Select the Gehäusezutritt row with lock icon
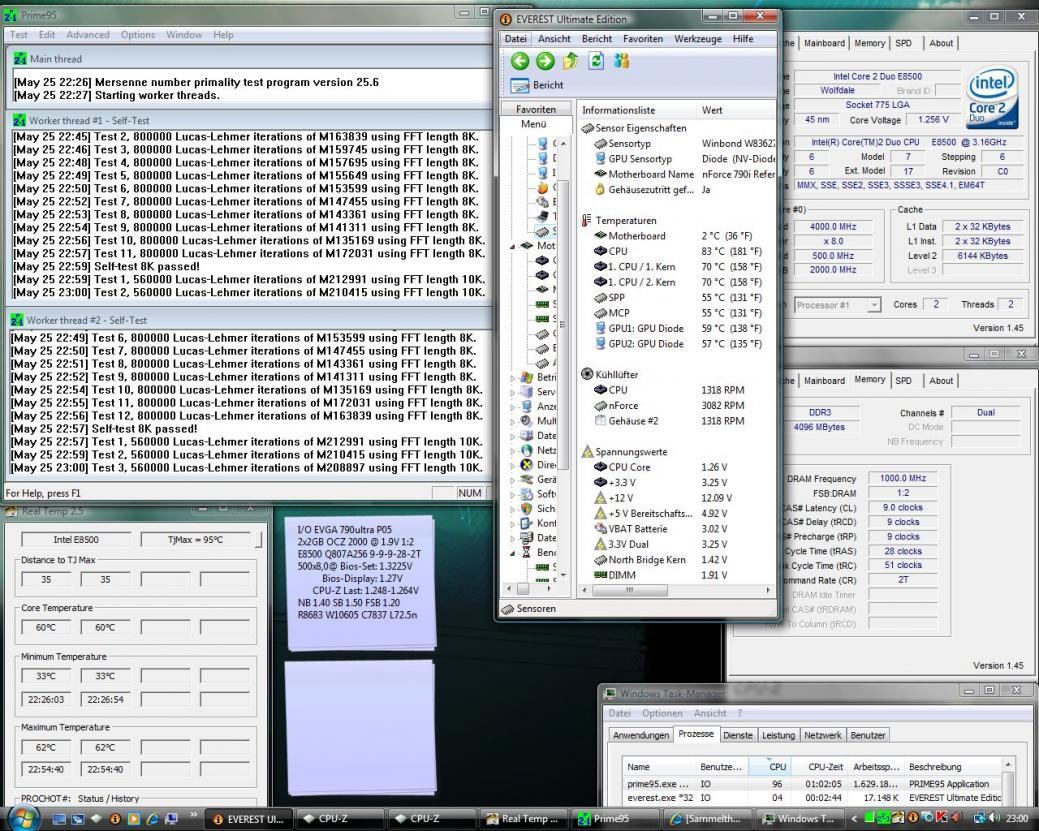This screenshot has height=831, width=1039. [684, 190]
